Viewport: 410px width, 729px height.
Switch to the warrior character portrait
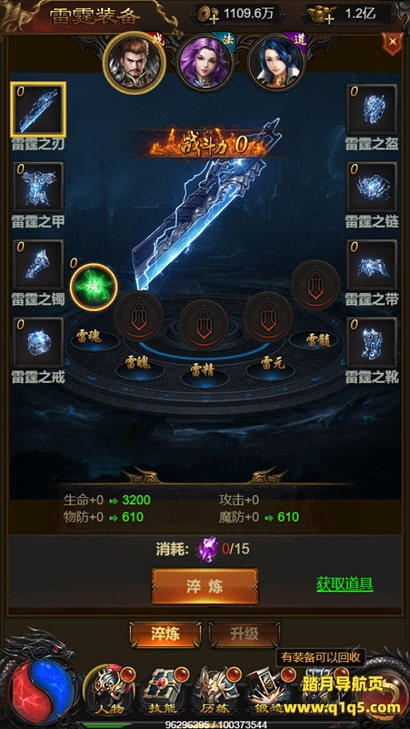134,63
